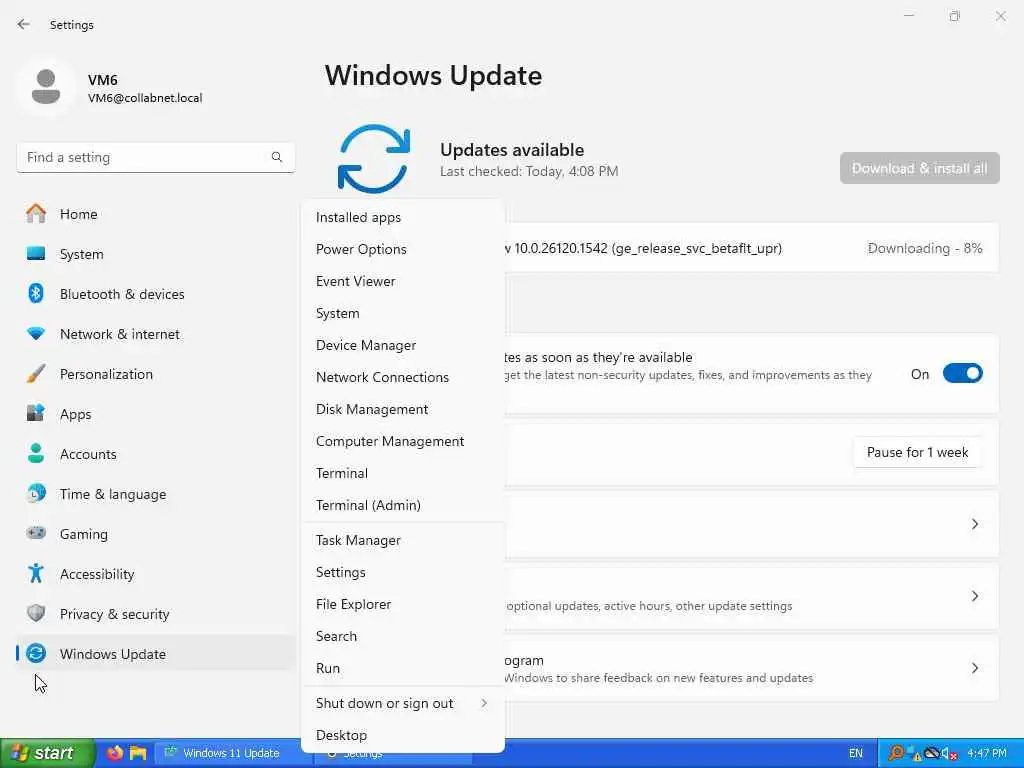
Task: Click VM6@collabnet.local account text
Action: point(145,98)
